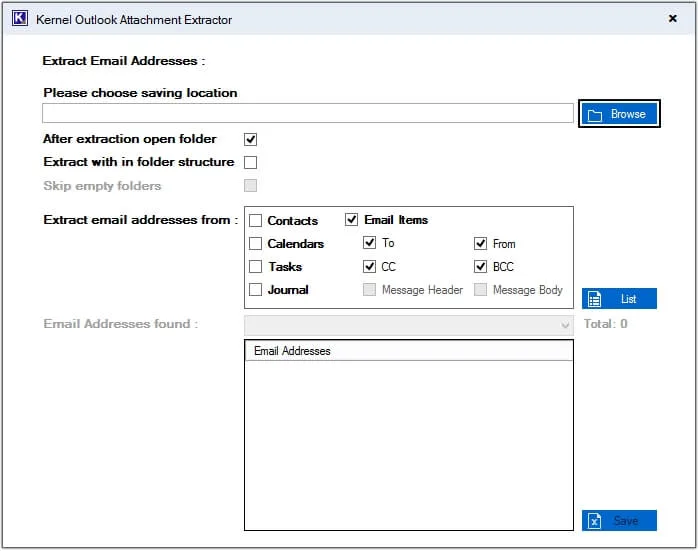Click the Browse button to choose location
Image resolution: width=699 pixels, height=551 pixels.
[x=619, y=114]
